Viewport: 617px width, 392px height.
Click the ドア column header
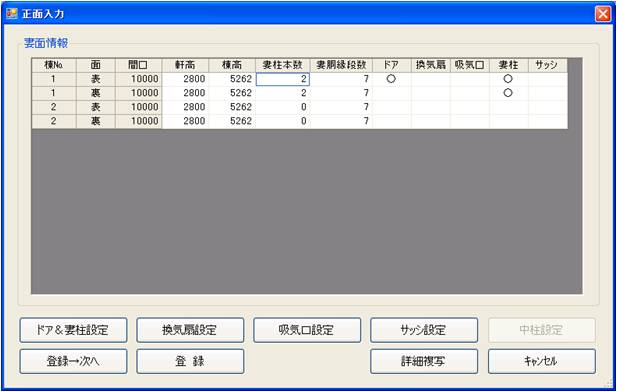[x=392, y=65]
